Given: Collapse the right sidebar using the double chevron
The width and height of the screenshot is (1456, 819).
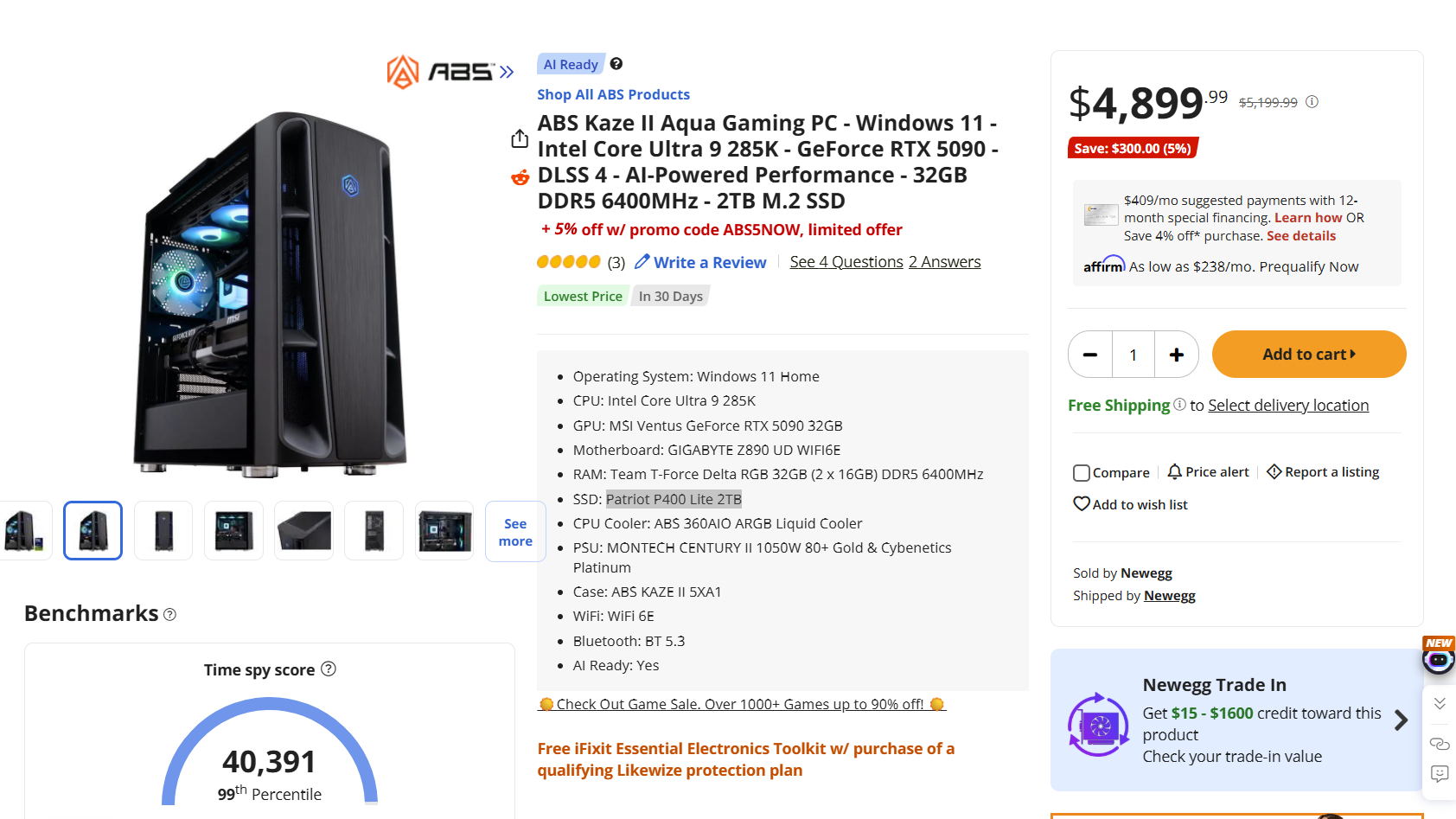Looking at the screenshot, I should (1440, 705).
